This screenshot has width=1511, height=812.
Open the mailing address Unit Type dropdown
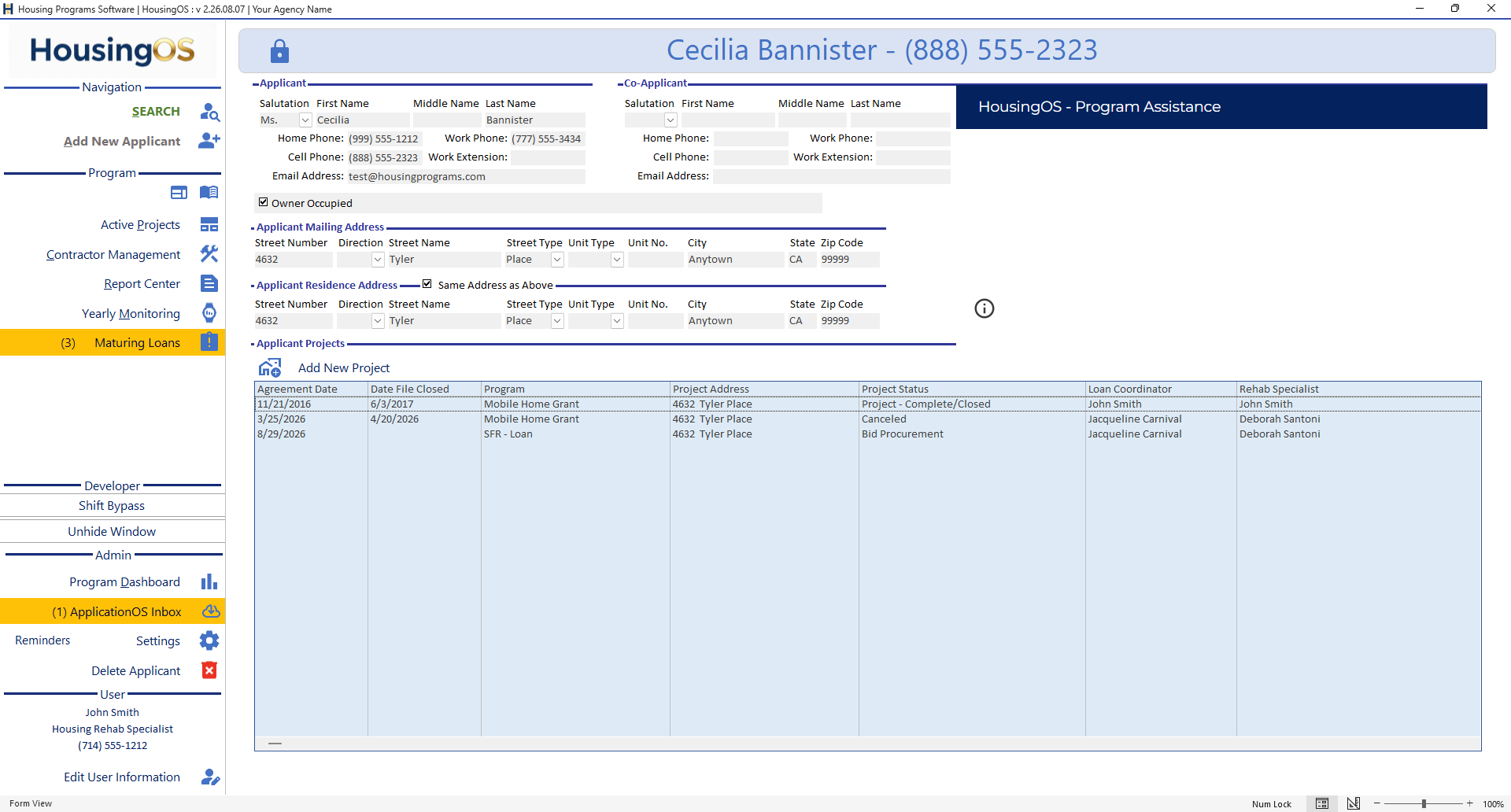617,260
